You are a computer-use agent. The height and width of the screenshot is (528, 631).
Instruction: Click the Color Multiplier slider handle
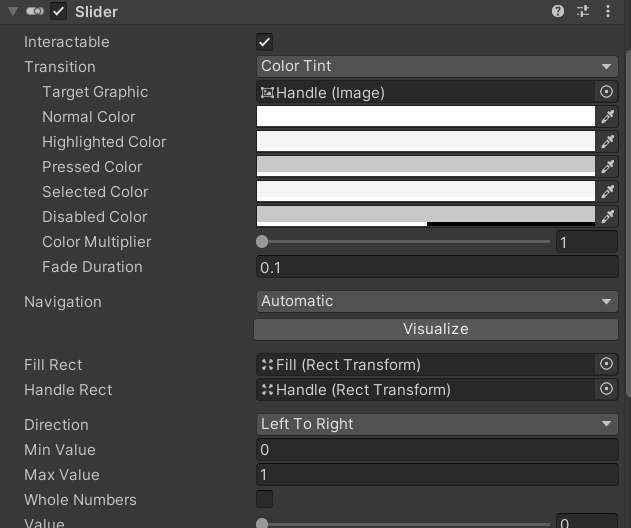click(x=262, y=241)
